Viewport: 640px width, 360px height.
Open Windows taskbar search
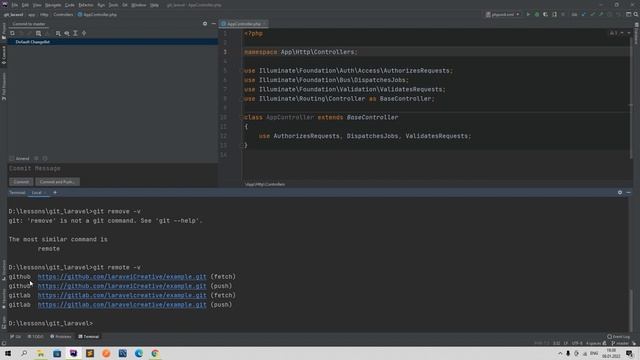24,353
